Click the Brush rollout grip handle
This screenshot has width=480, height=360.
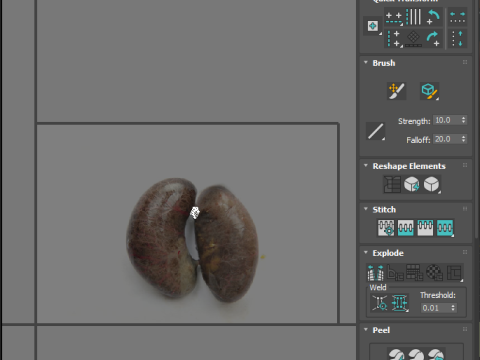coord(465,62)
